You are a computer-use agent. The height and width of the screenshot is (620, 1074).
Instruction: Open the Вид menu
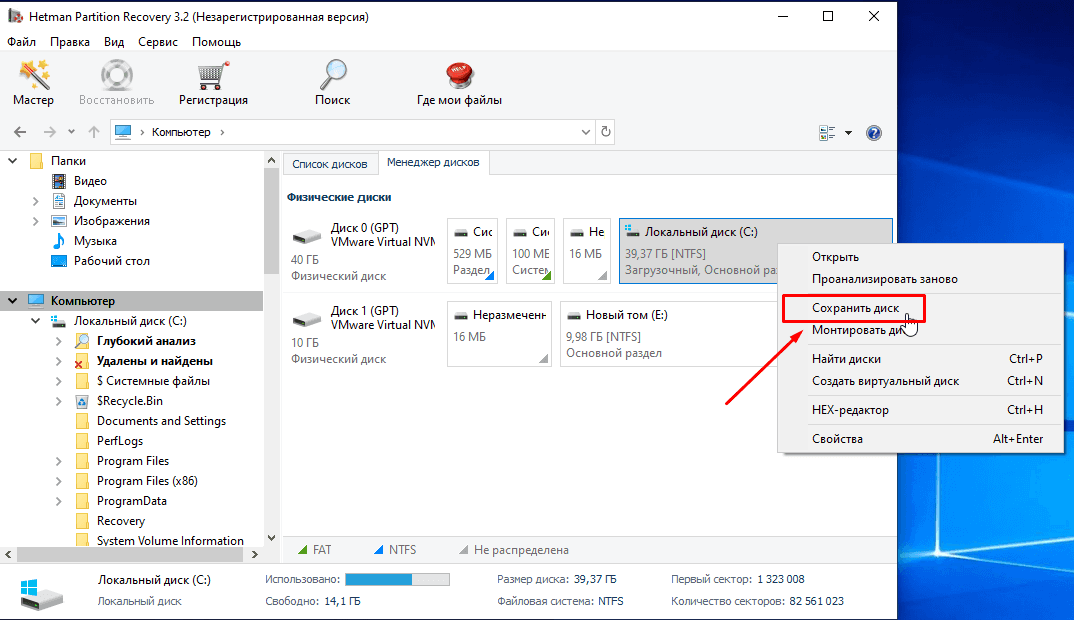(x=114, y=42)
